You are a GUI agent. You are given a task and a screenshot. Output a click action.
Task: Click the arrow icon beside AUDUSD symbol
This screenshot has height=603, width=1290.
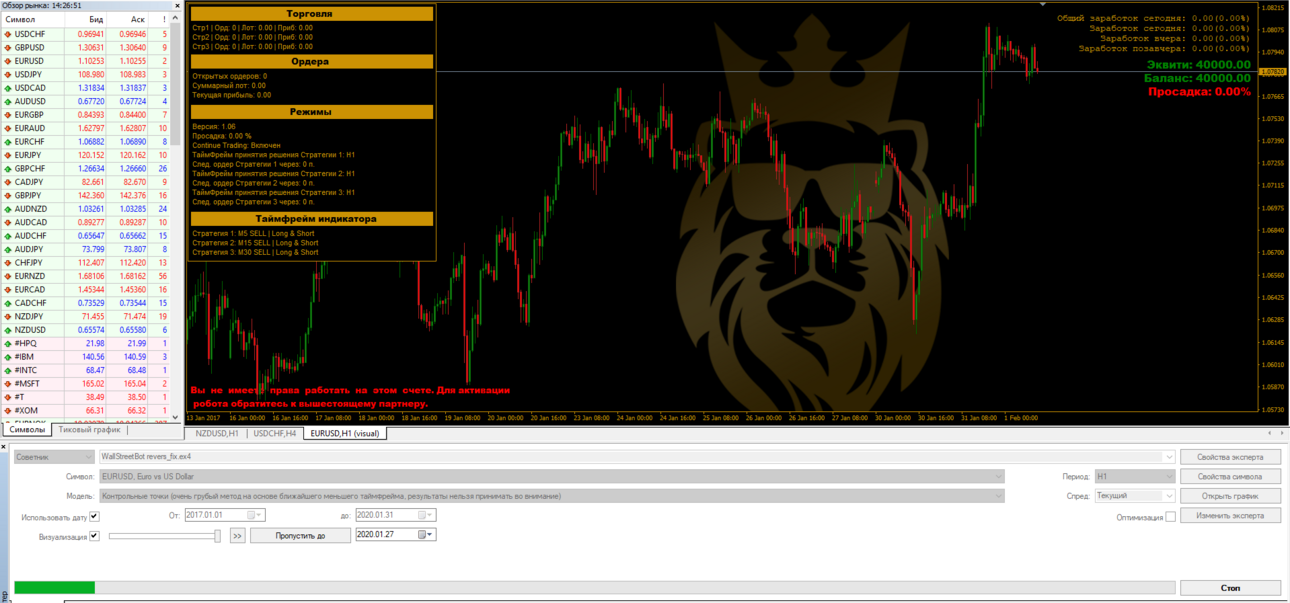pyautogui.click(x=7, y=101)
